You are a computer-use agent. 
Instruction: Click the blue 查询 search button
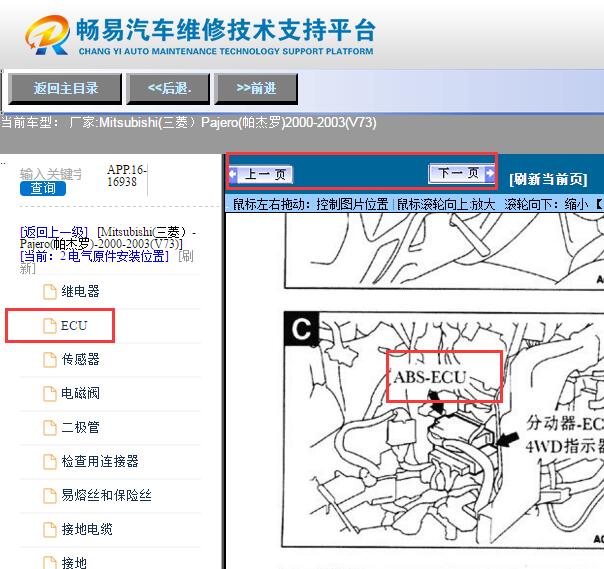43,188
